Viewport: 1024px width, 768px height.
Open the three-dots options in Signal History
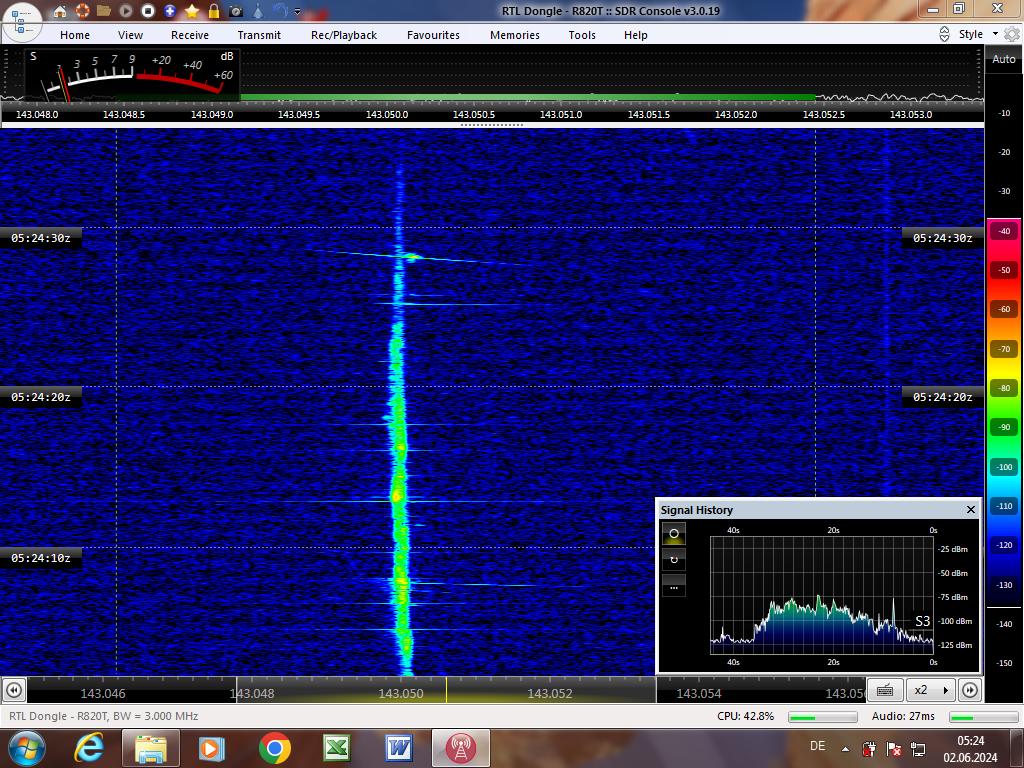[674, 586]
